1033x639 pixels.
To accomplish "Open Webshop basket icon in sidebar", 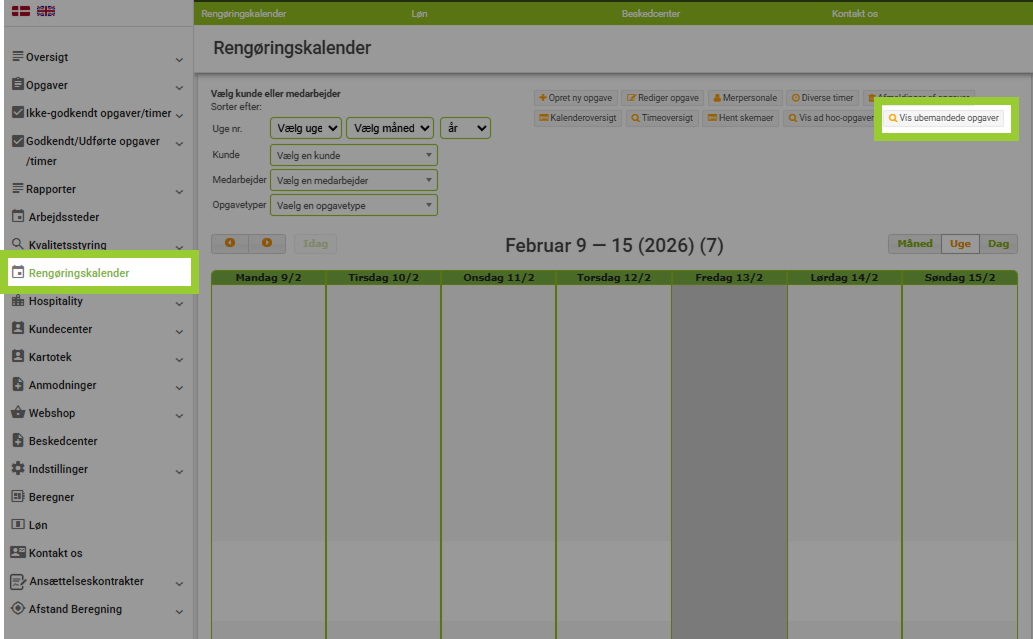I will (x=18, y=413).
